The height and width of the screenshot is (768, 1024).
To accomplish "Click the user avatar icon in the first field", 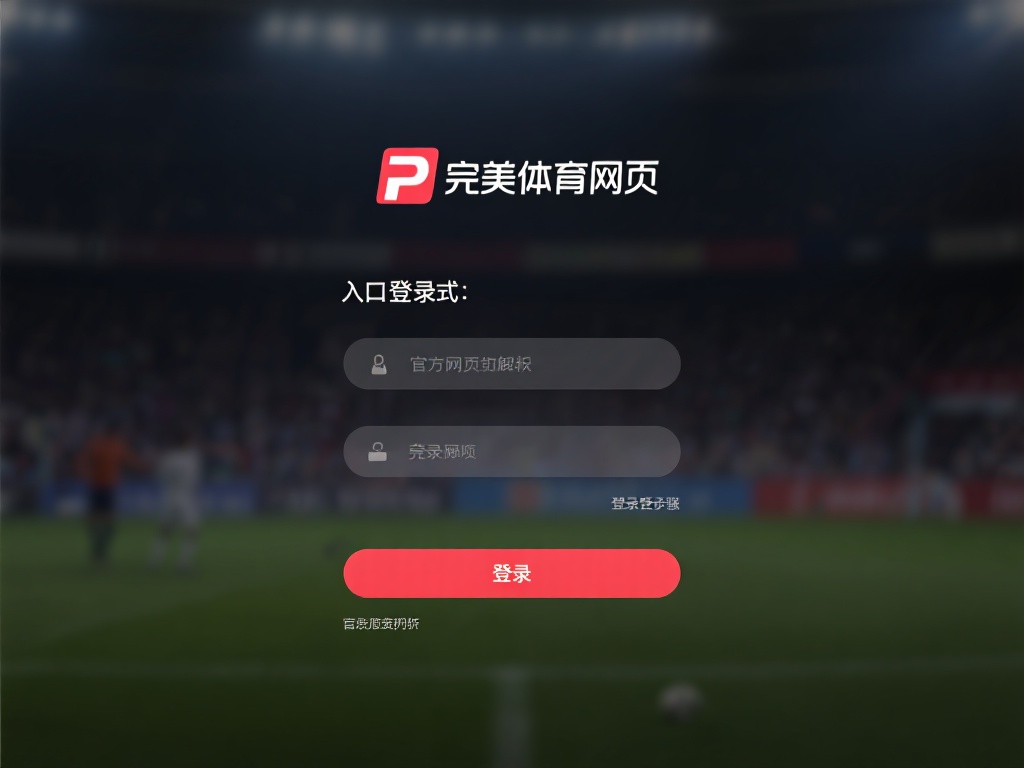I will coord(379,364).
